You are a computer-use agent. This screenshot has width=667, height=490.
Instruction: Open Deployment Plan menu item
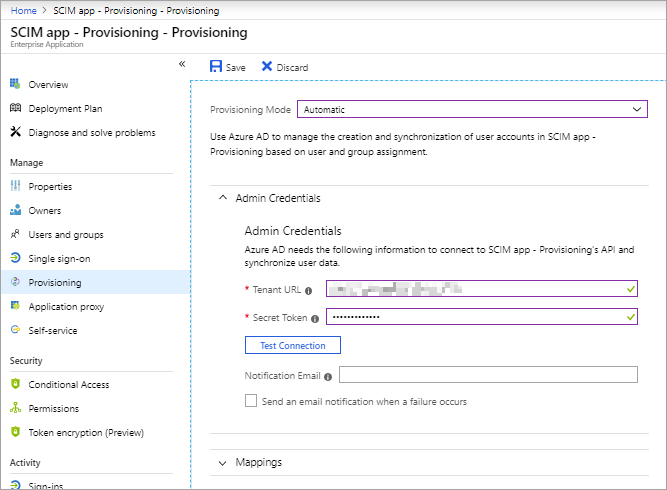(65, 108)
